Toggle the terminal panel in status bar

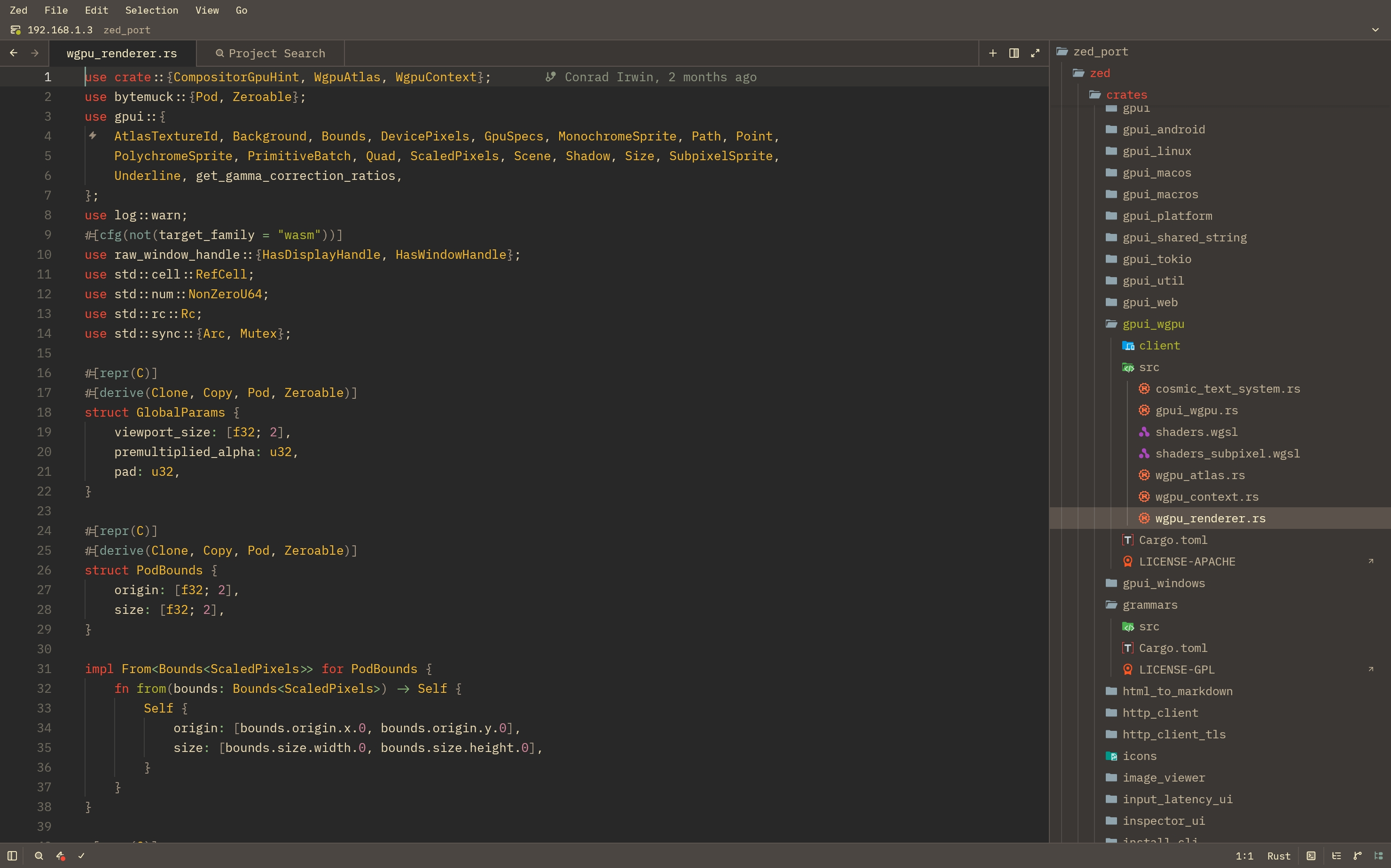click(1311, 855)
